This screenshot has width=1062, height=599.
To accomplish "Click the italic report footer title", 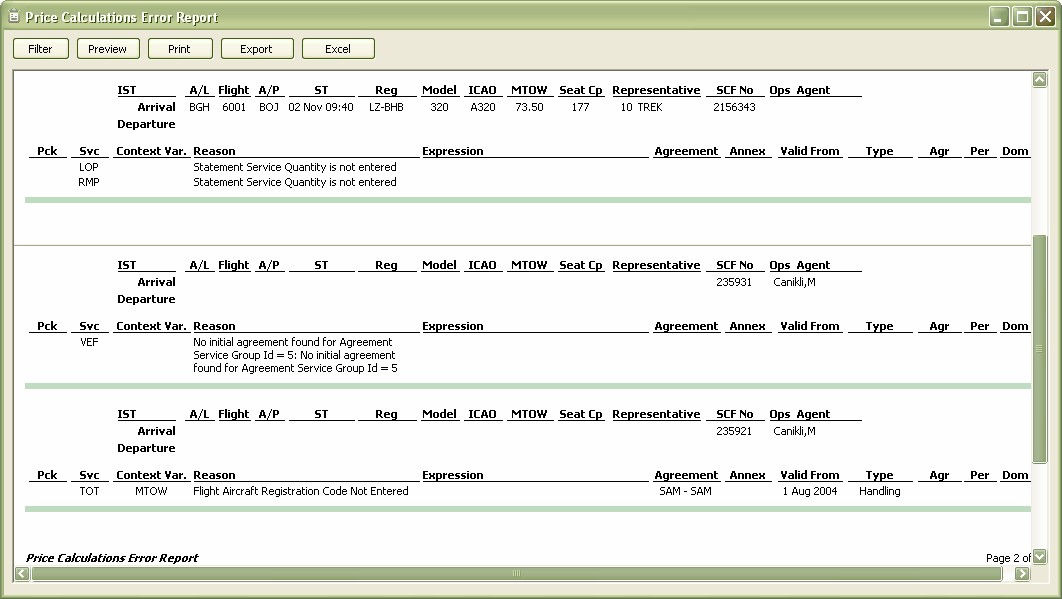I will coord(112,558).
